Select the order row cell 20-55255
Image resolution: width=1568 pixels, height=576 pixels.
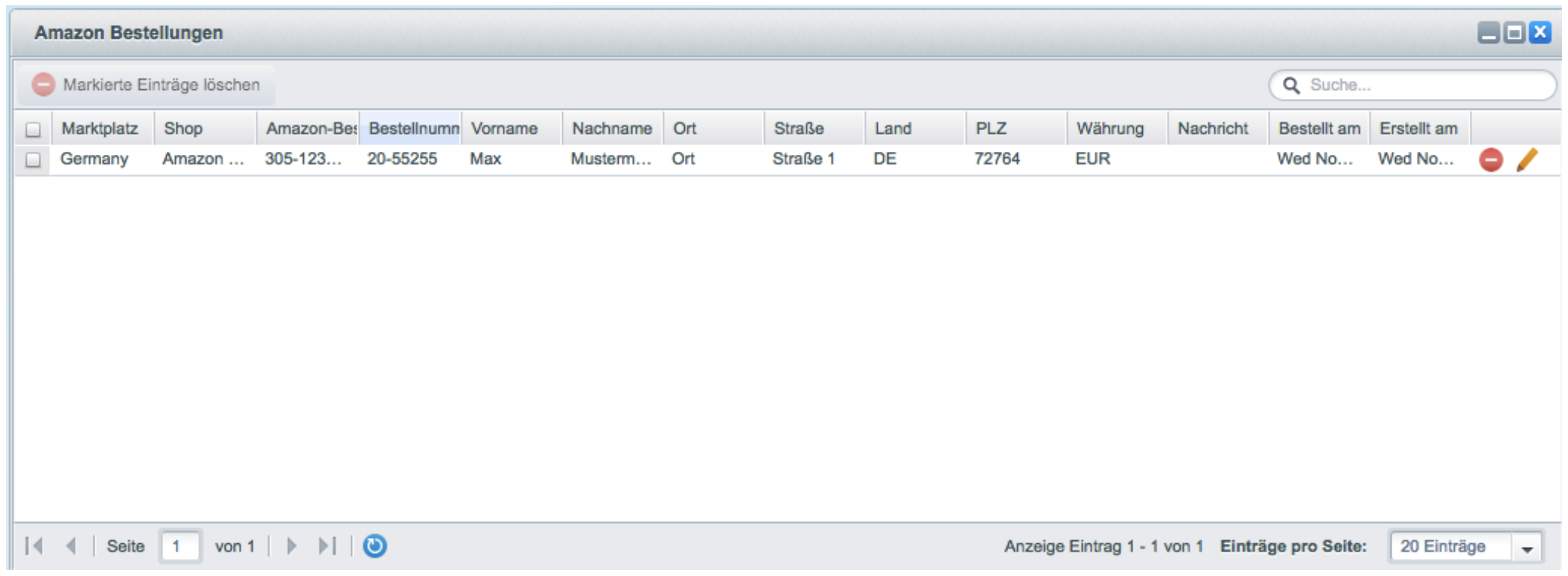[x=402, y=159]
